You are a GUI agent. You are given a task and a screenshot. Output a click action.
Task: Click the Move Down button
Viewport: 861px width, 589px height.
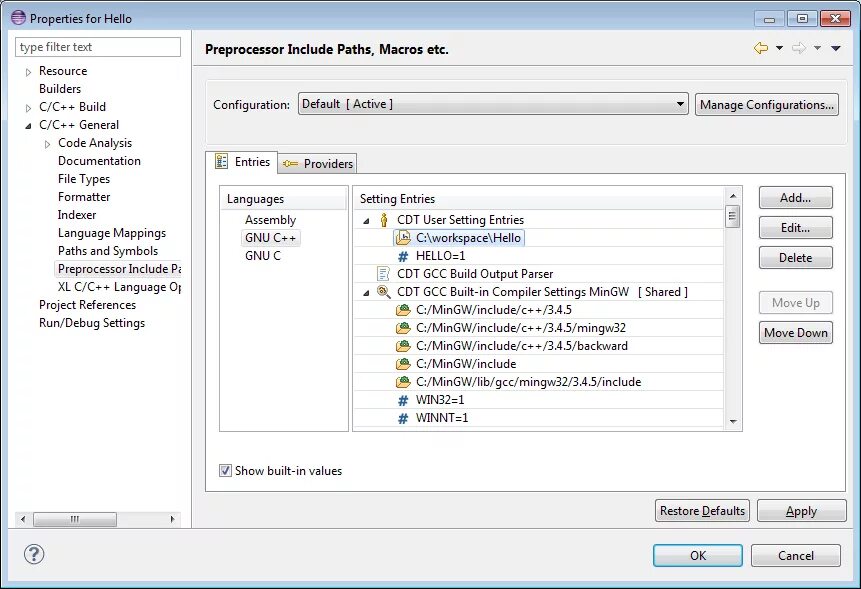point(796,333)
